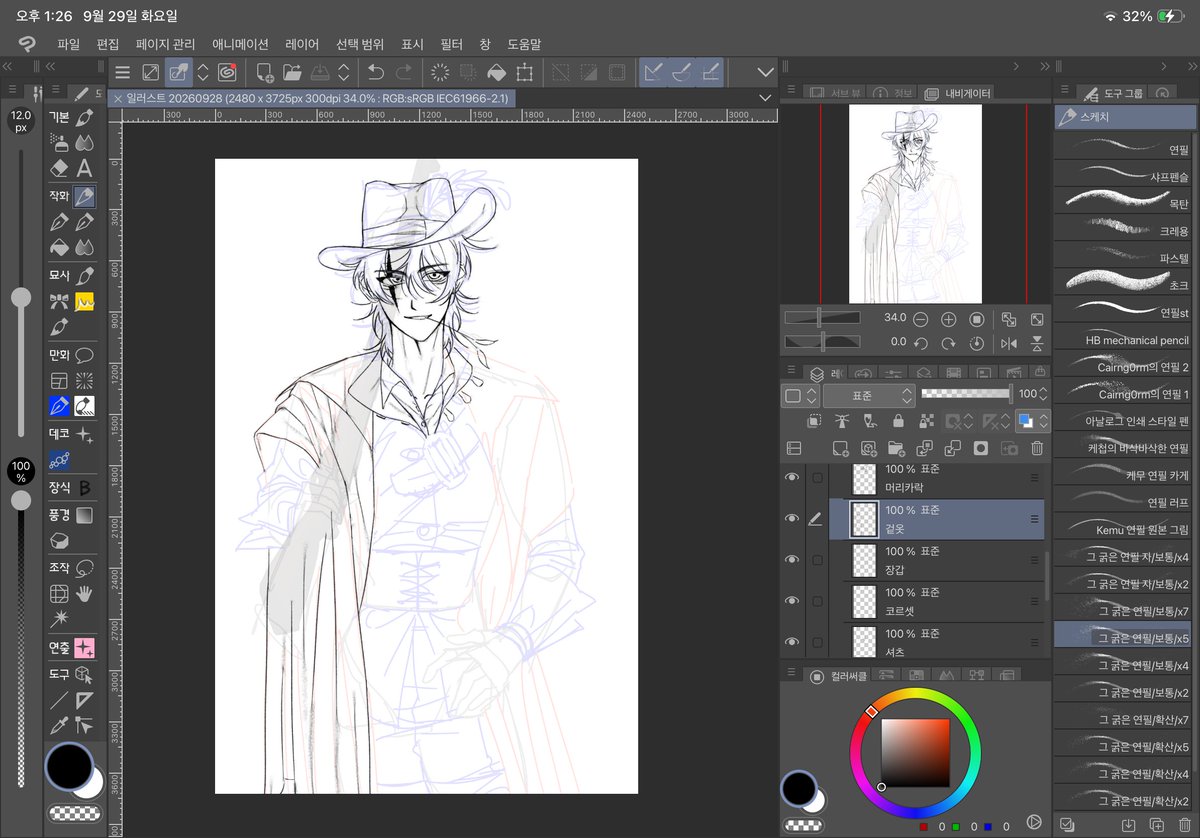This screenshot has width=1200, height=838.
Task: Open the canvas tab list chevron
Action: pyautogui.click(x=765, y=98)
